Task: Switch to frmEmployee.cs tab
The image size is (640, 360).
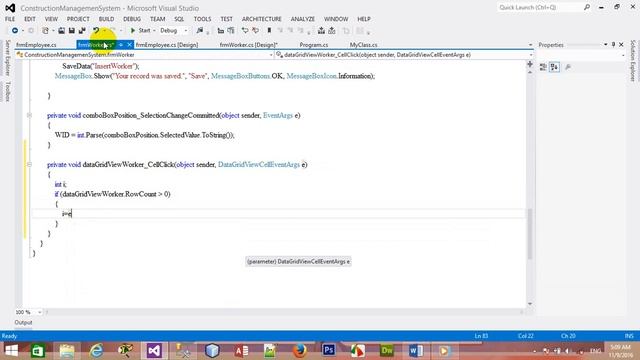Action: tap(36, 45)
